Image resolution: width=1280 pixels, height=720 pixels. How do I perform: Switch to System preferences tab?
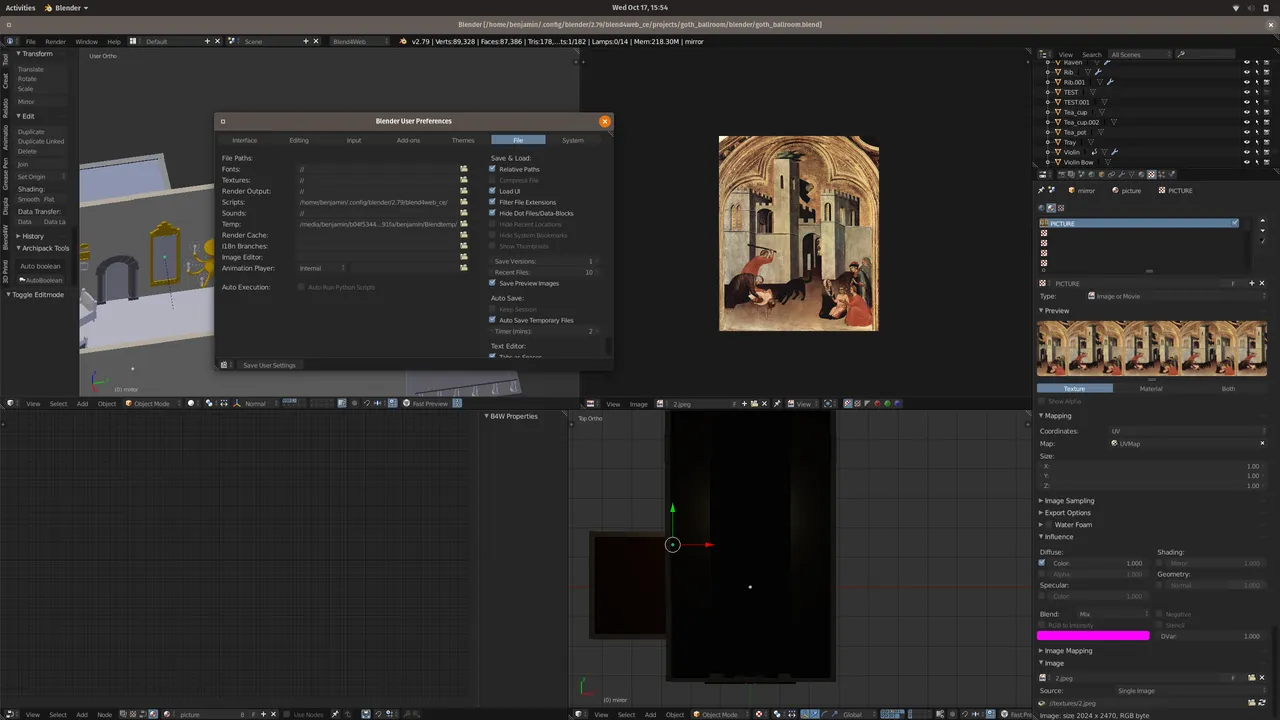coord(573,140)
